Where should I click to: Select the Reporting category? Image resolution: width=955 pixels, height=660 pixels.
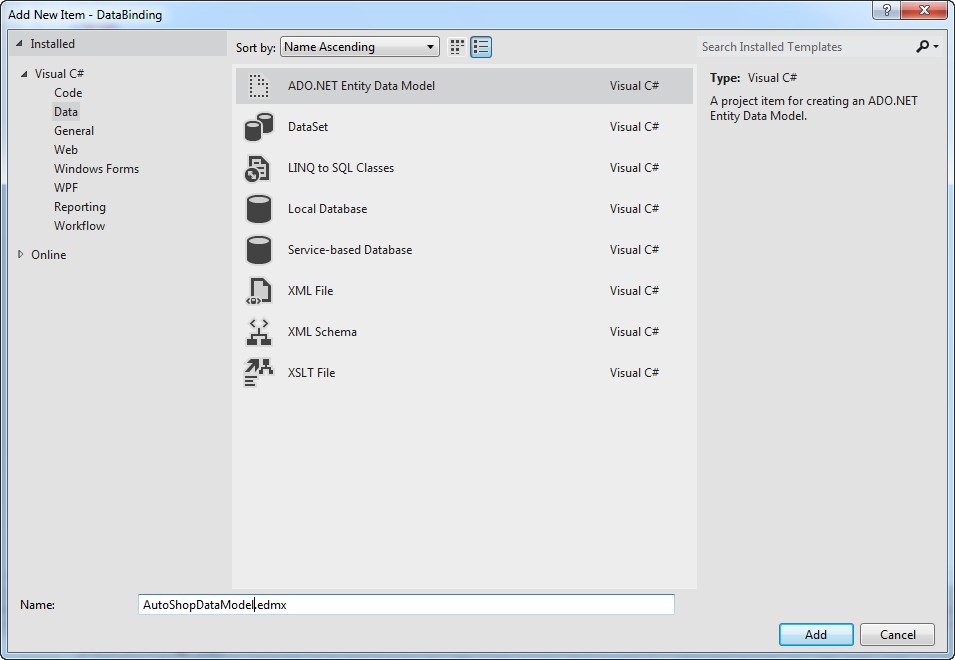[80, 206]
